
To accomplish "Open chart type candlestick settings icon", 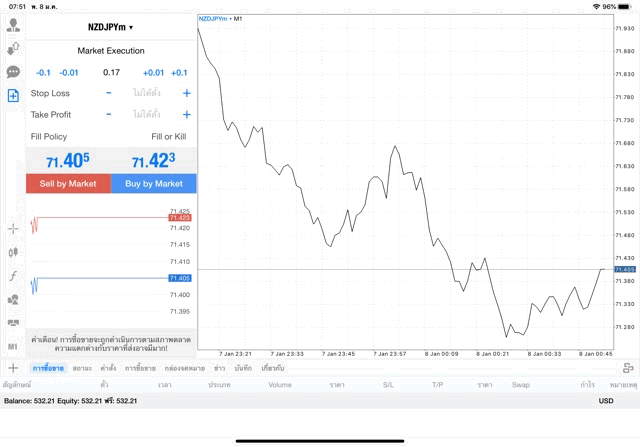I will 13,253.
